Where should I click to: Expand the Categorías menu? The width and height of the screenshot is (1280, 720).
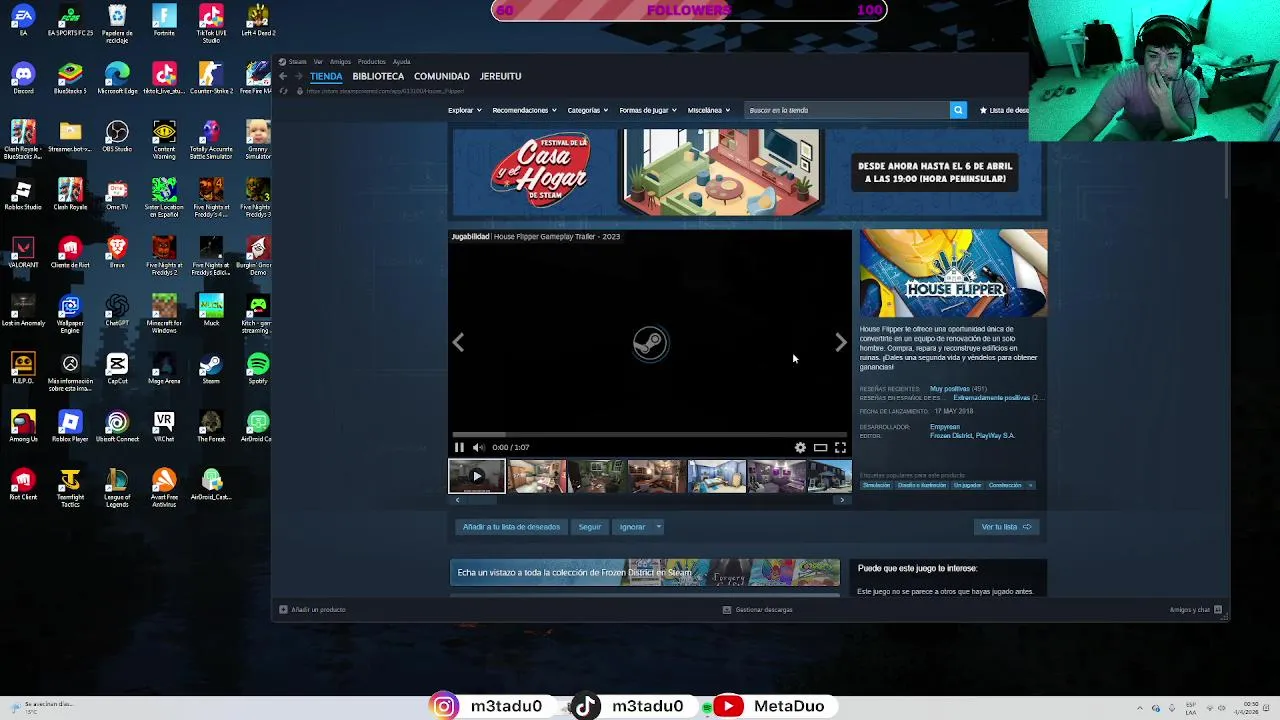coord(588,110)
